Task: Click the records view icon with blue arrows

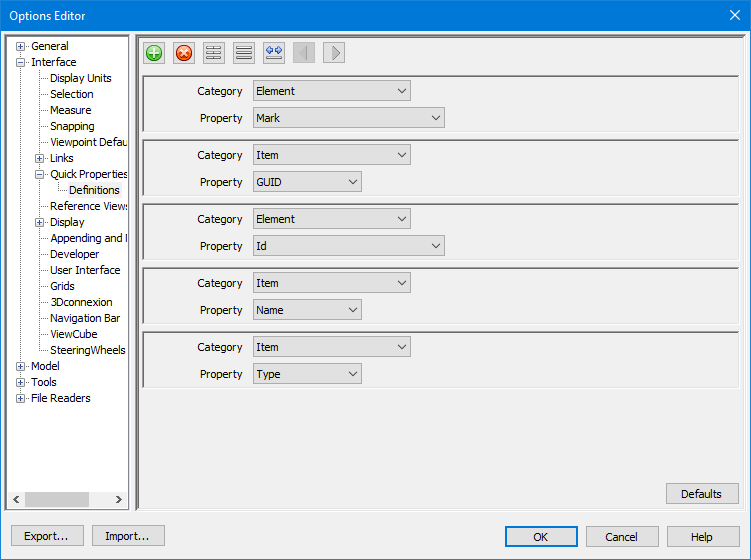Action: [274, 53]
